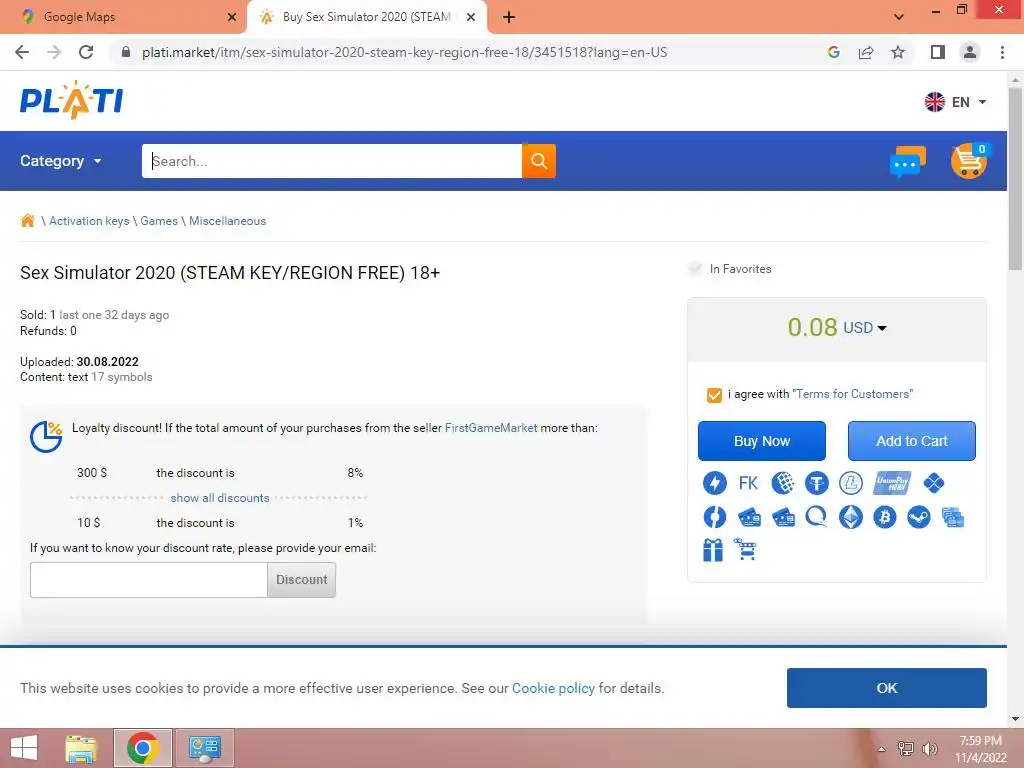Toggle the Terms for Customers agreement checkbox

click(x=714, y=395)
